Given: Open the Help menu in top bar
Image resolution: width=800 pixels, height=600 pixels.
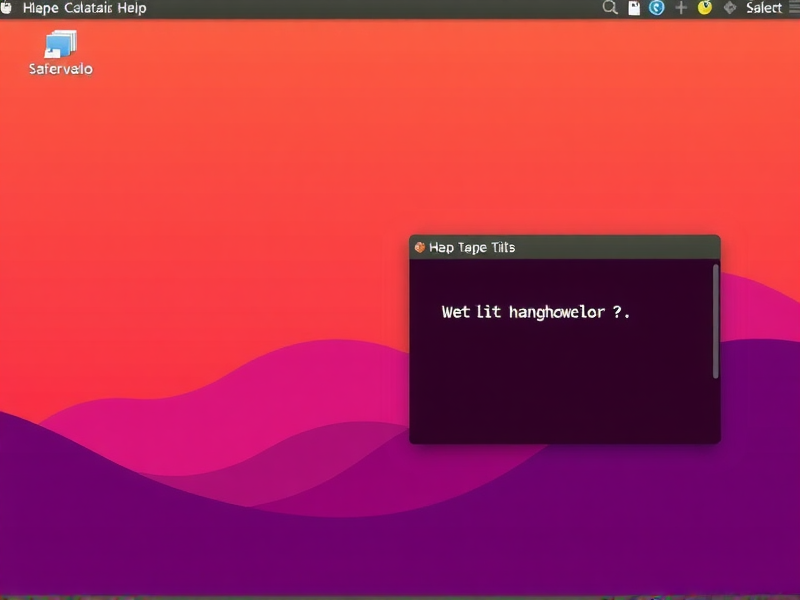Looking at the screenshot, I should (131, 8).
